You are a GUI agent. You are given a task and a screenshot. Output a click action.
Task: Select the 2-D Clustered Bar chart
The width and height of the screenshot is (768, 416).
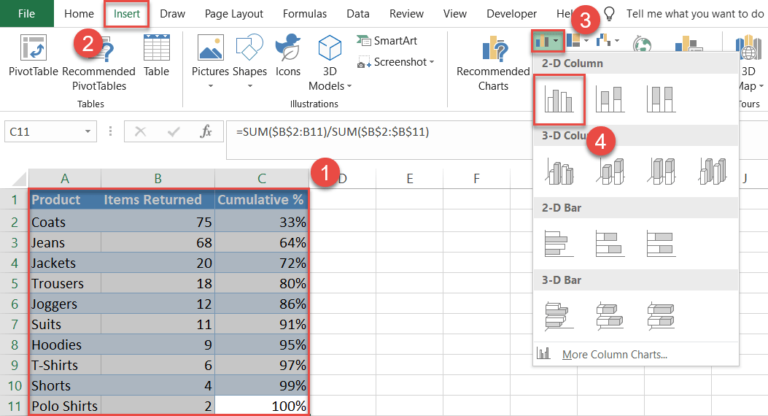coord(559,242)
